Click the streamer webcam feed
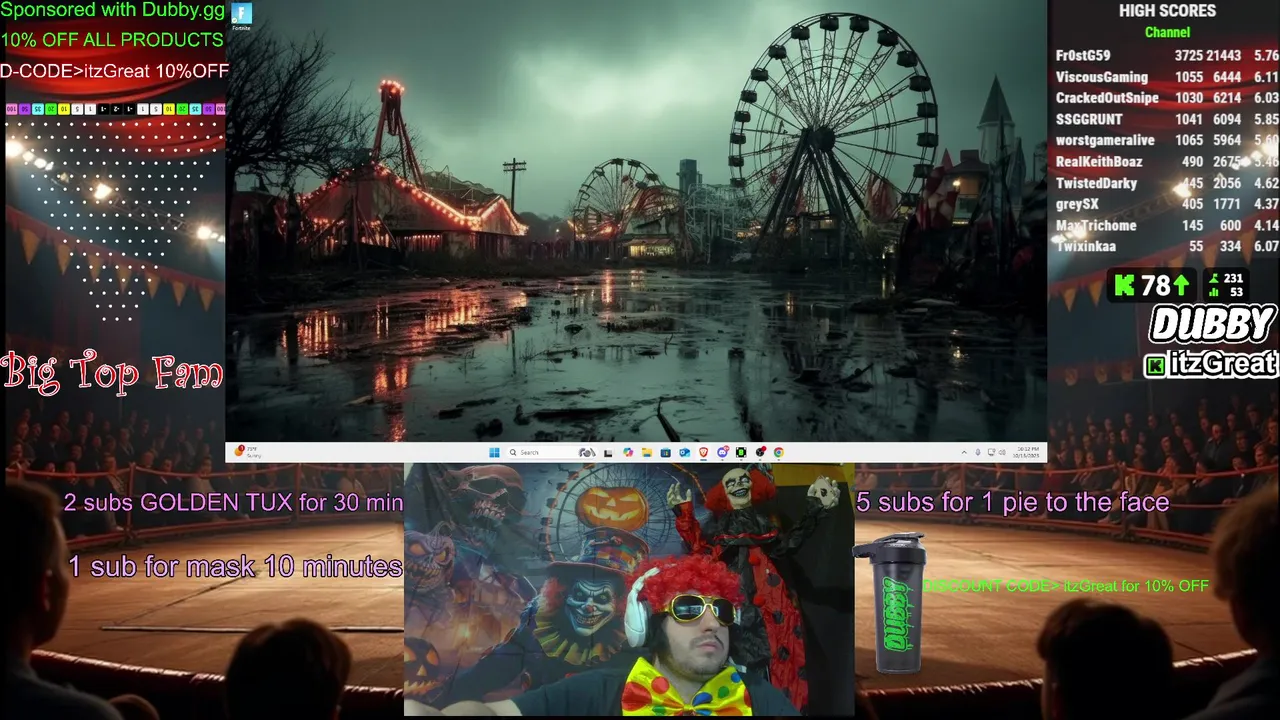The width and height of the screenshot is (1280, 720). click(629, 589)
